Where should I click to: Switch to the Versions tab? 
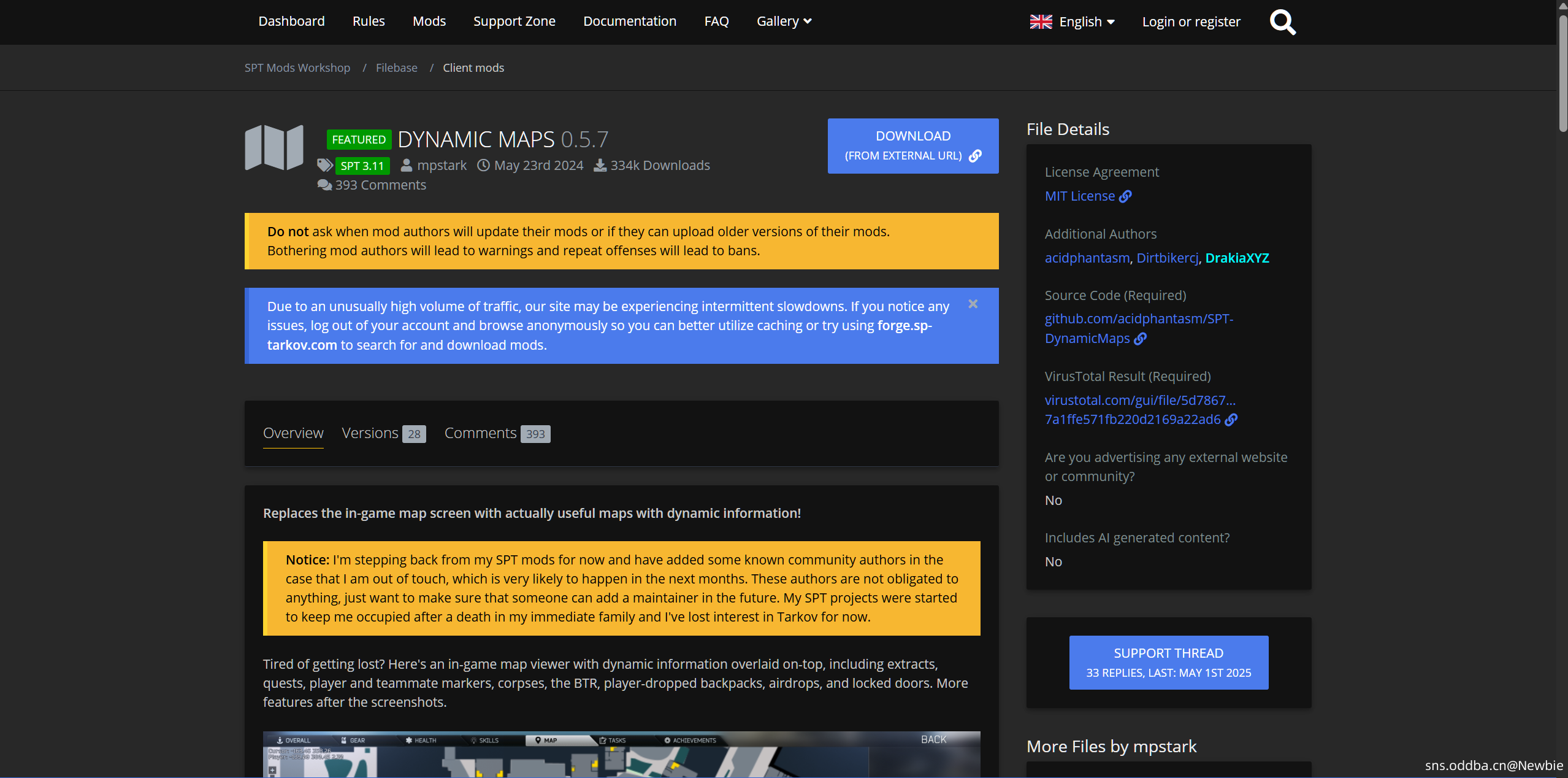coord(383,433)
